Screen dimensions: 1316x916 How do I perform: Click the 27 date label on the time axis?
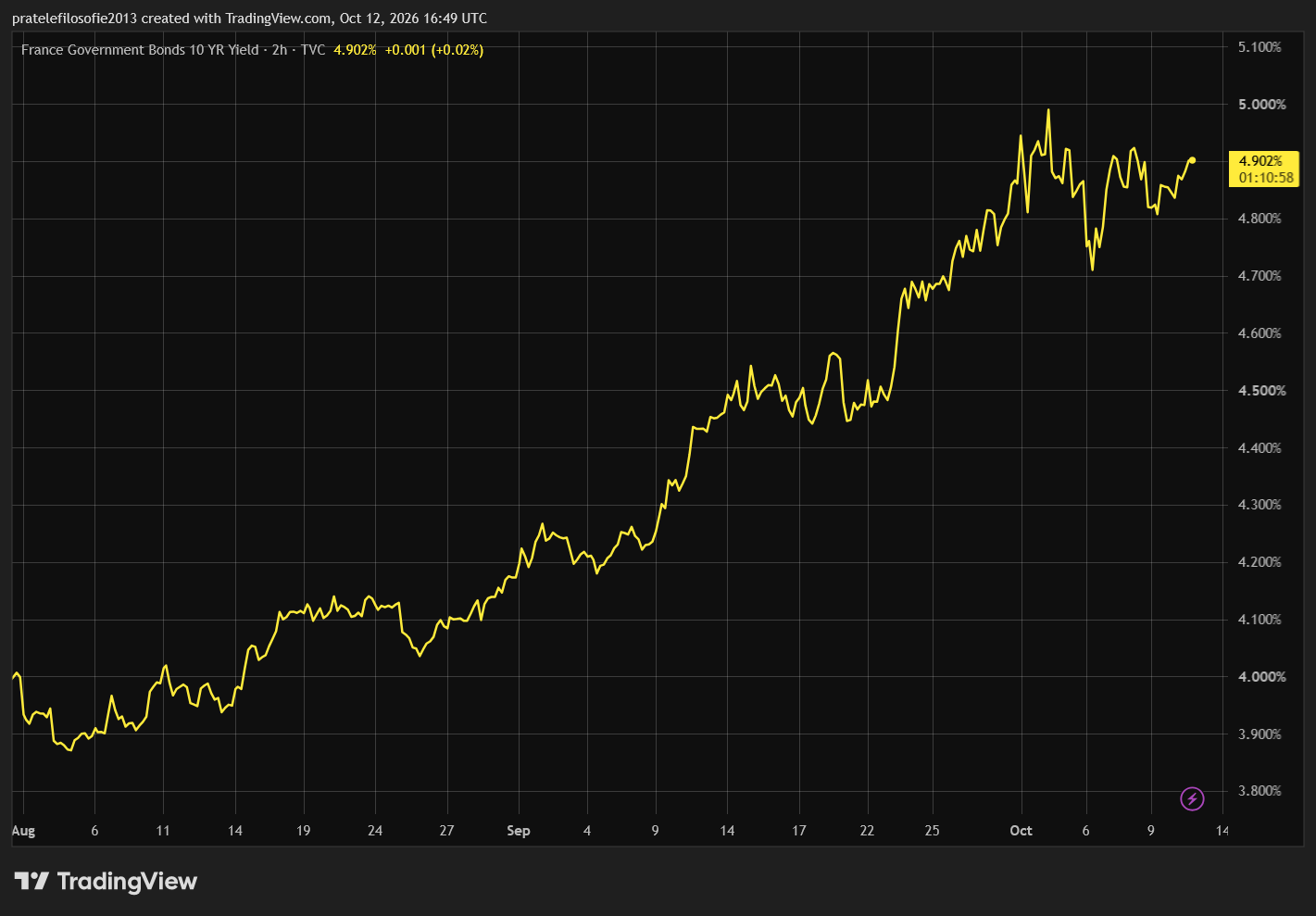446,831
